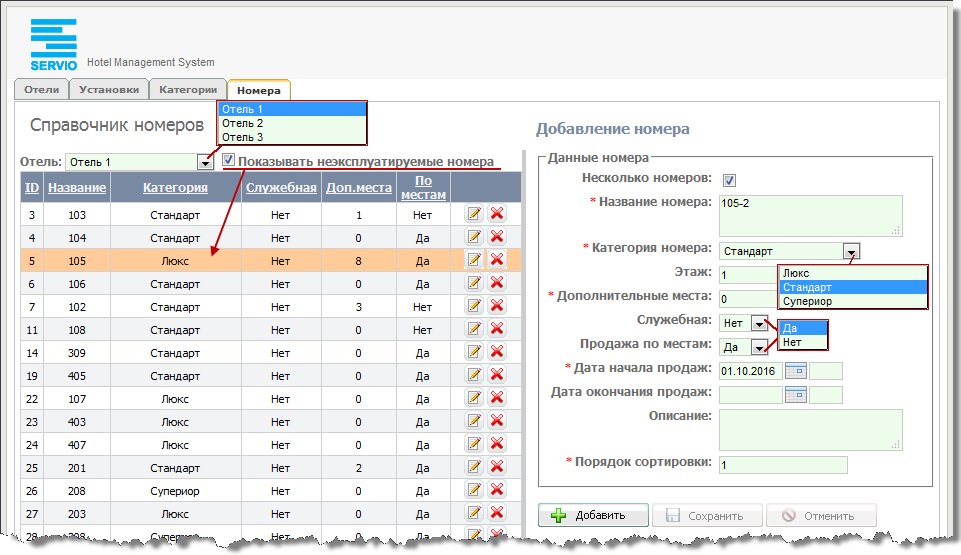Open the Установки tab
This screenshot has height=555, width=961.
(109, 90)
